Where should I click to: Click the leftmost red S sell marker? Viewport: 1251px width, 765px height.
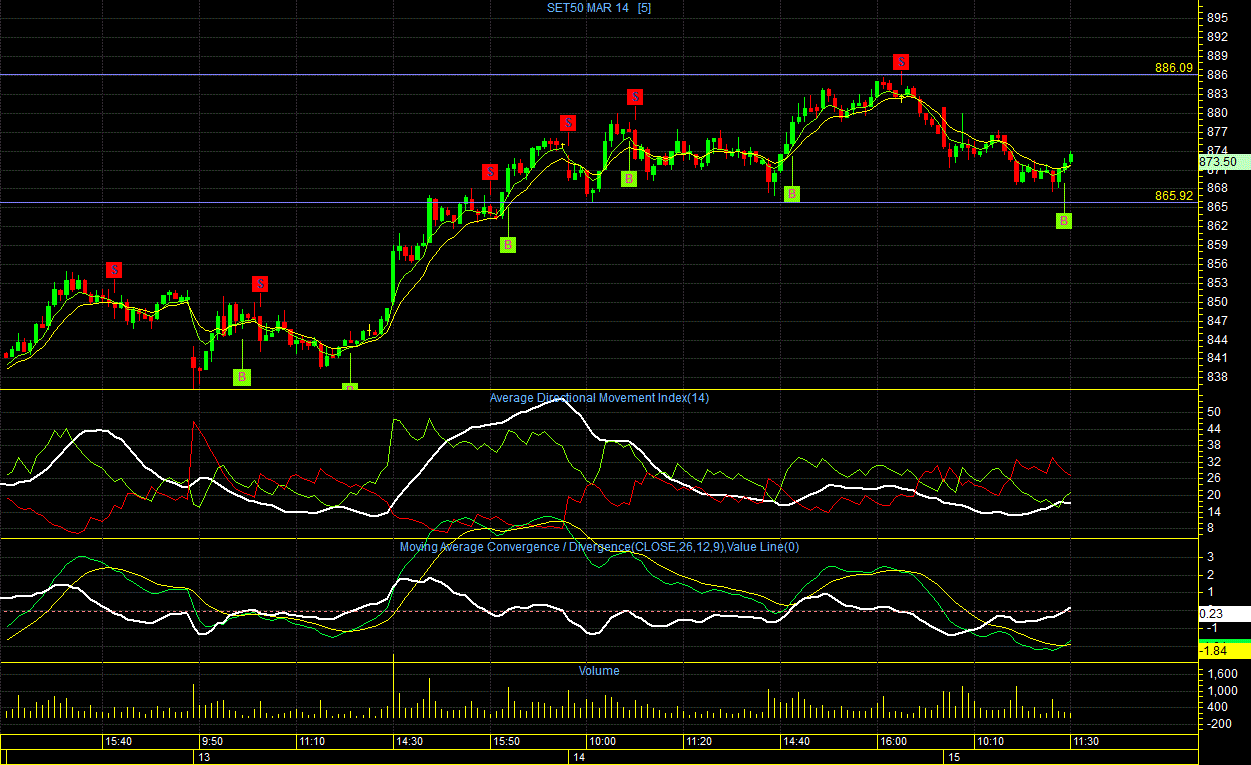tap(114, 270)
